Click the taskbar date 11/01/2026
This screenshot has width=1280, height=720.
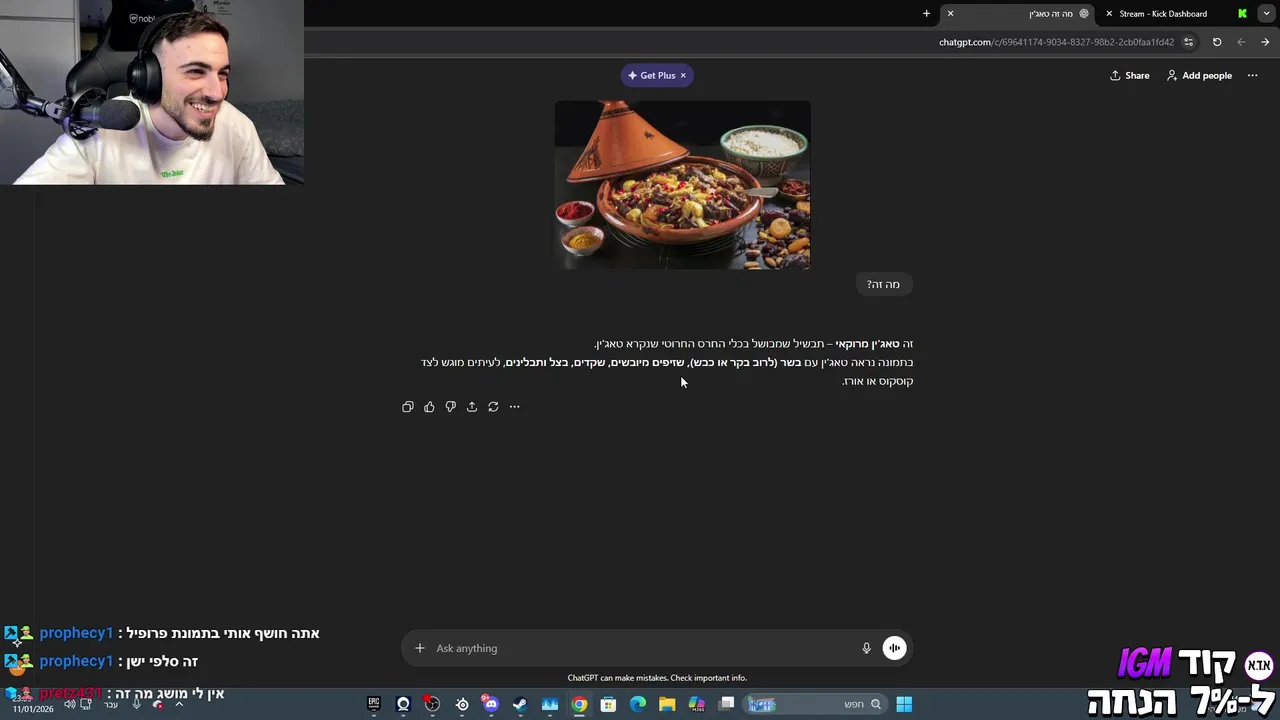click(33, 709)
